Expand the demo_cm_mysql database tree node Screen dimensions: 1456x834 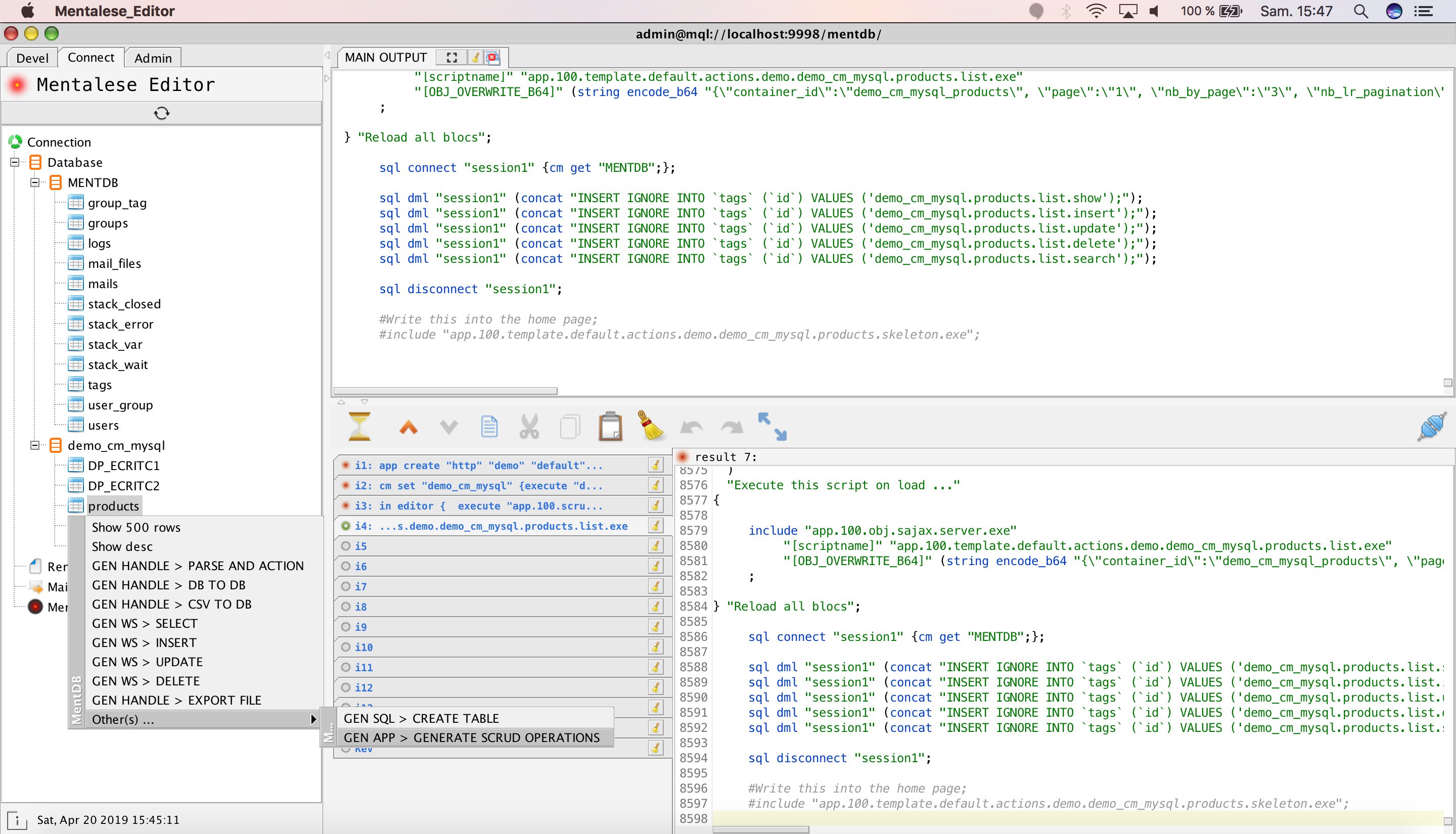(35, 445)
